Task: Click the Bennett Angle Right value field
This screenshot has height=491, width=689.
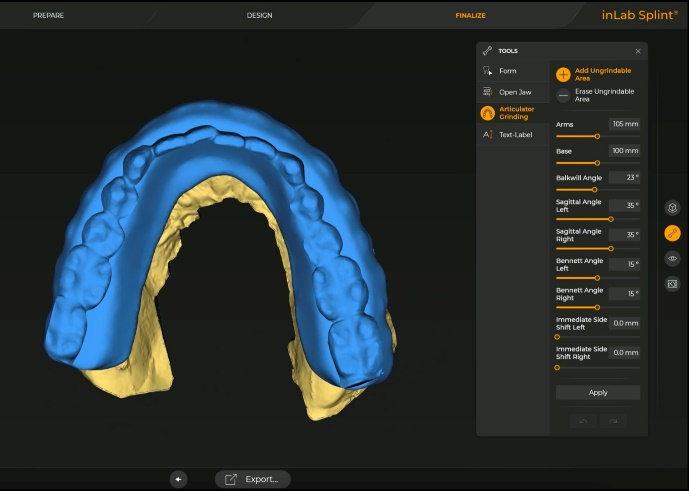Action: click(624, 294)
